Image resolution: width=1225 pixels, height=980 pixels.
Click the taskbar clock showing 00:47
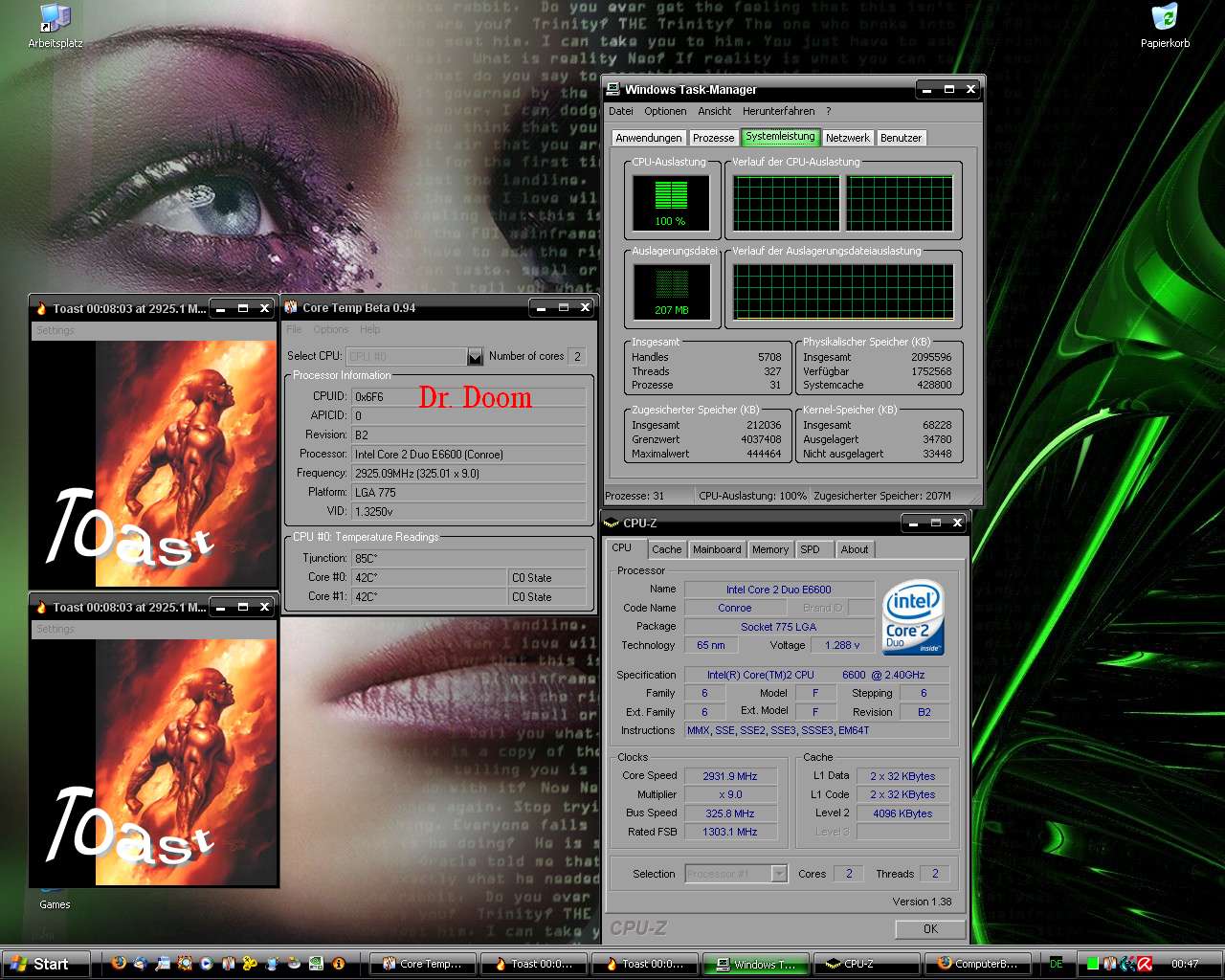pyautogui.click(x=1185, y=964)
